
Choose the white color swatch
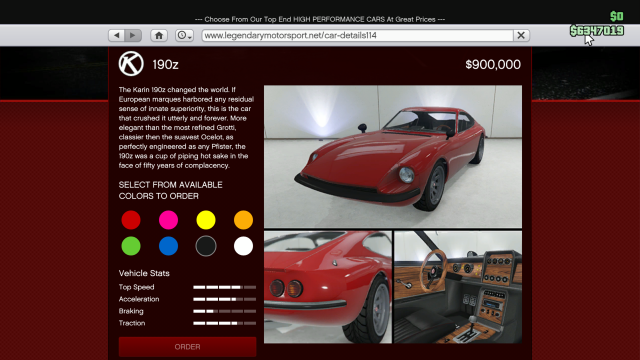tap(243, 246)
